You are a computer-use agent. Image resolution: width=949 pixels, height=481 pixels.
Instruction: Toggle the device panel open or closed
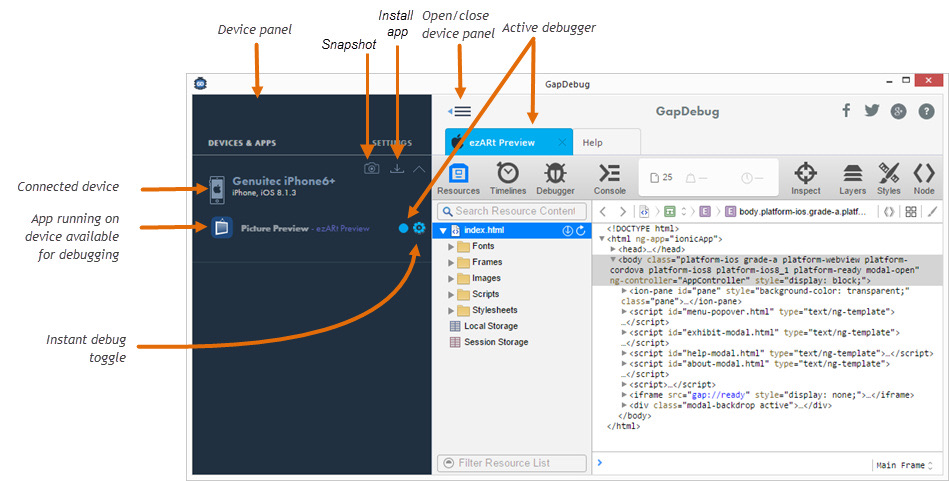[460, 112]
